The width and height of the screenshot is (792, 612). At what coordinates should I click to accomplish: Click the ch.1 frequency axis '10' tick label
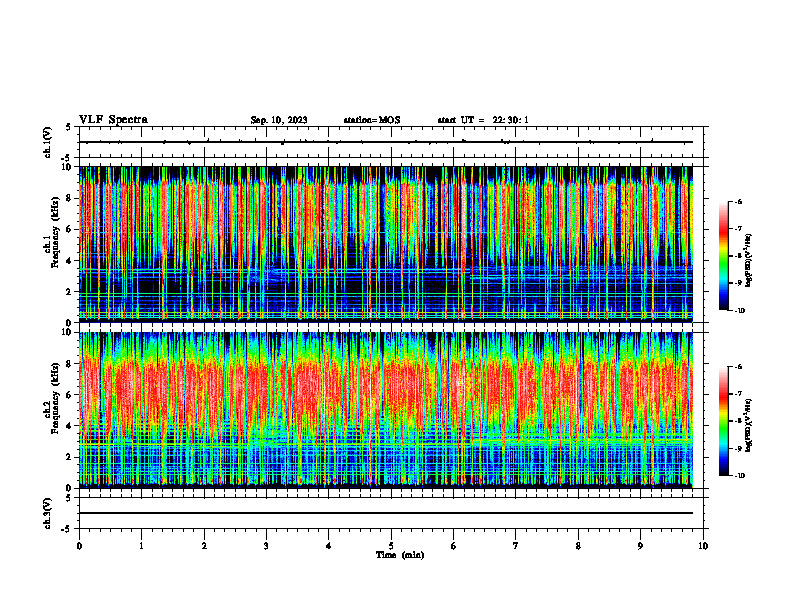coord(67,167)
